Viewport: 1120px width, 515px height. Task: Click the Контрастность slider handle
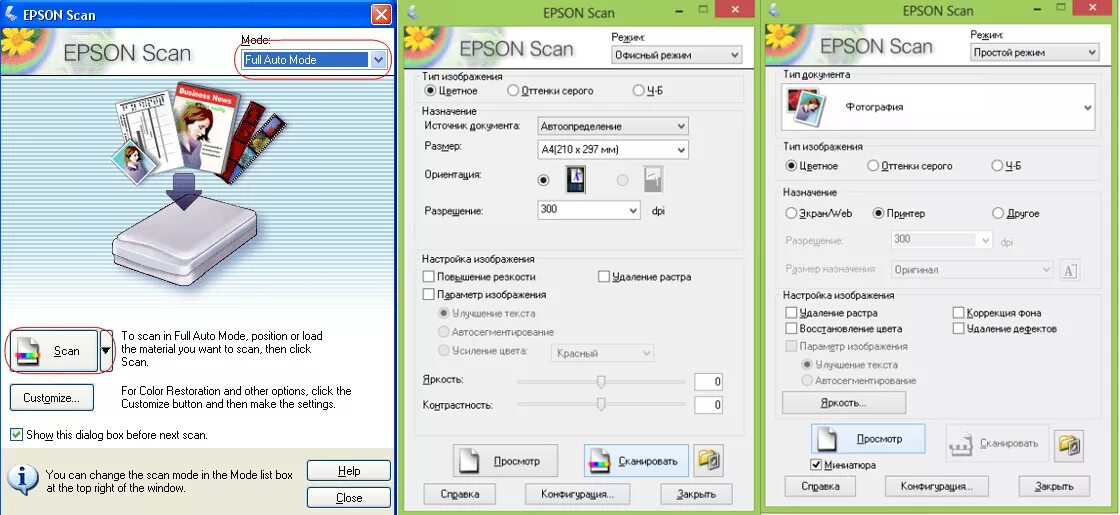tap(601, 405)
